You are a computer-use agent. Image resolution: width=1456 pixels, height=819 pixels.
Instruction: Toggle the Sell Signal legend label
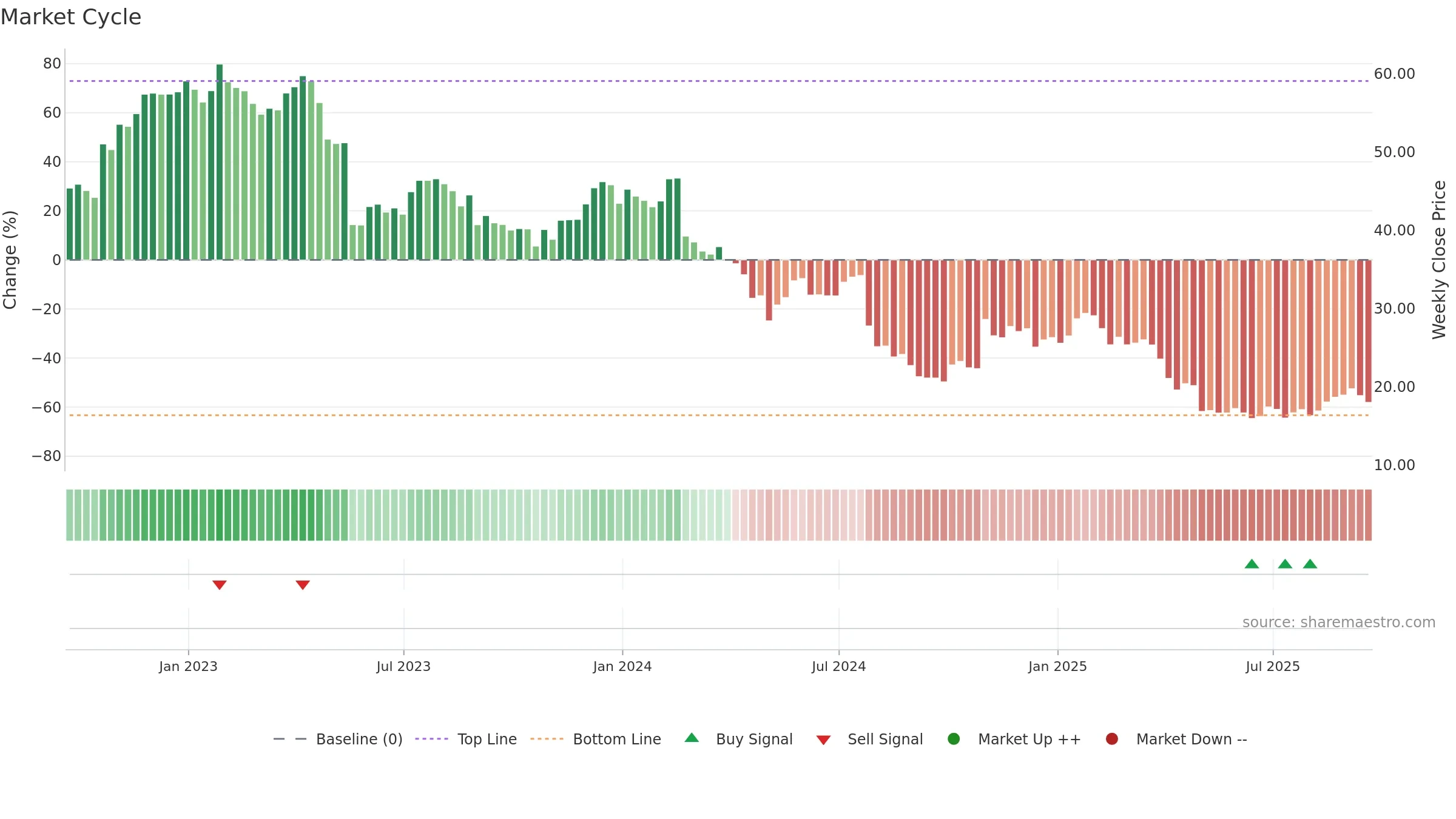[x=885, y=739]
